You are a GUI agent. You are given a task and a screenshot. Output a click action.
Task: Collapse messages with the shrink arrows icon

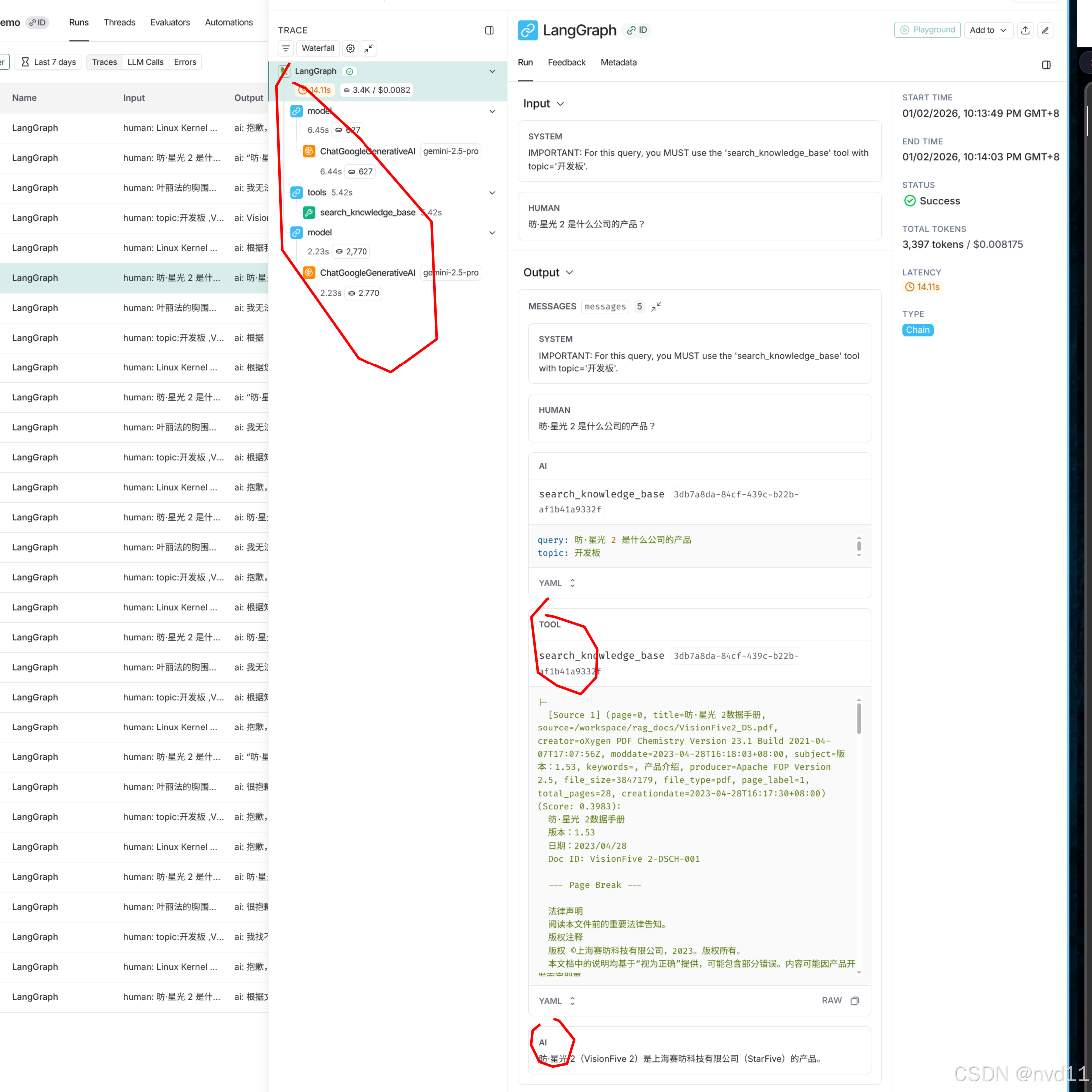(x=656, y=307)
